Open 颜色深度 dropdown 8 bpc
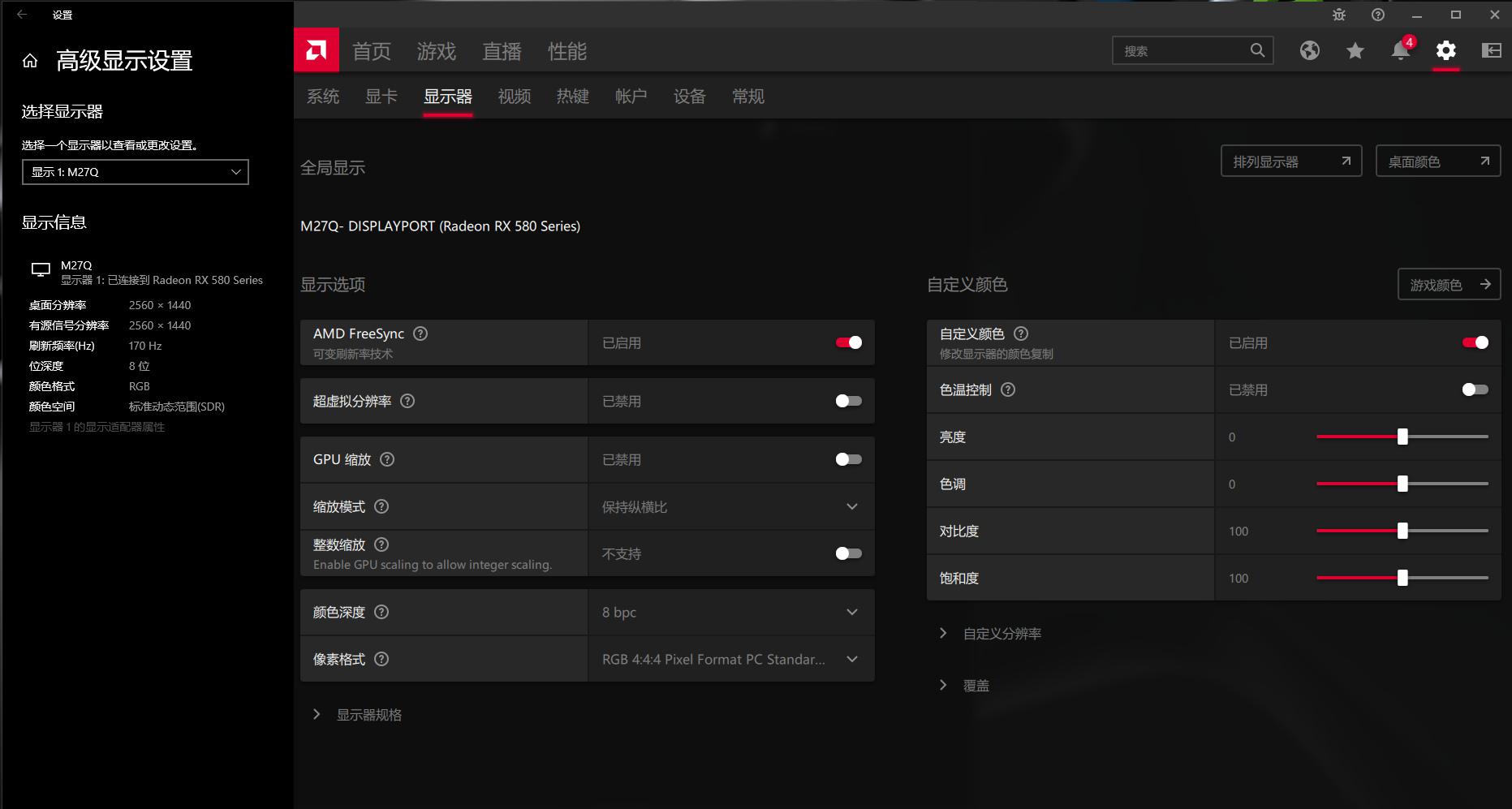Image resolution: width=1512 pixels, height=809 pixels. pos(731,613)
